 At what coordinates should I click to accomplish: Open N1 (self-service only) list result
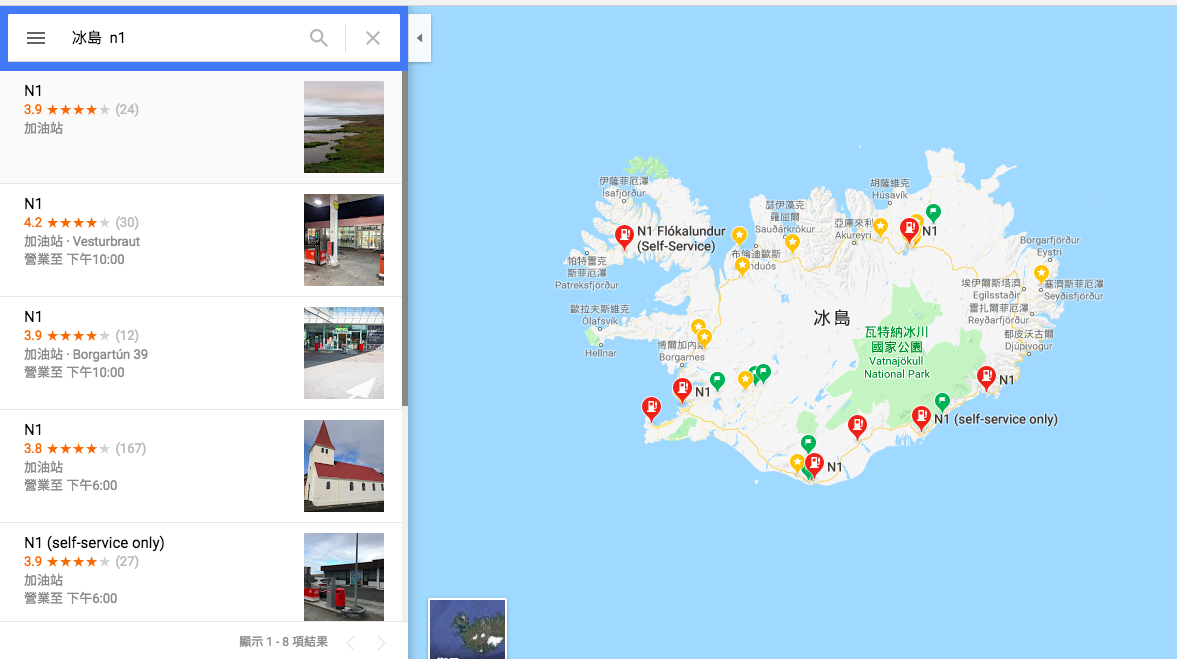(x=201, y=572)
